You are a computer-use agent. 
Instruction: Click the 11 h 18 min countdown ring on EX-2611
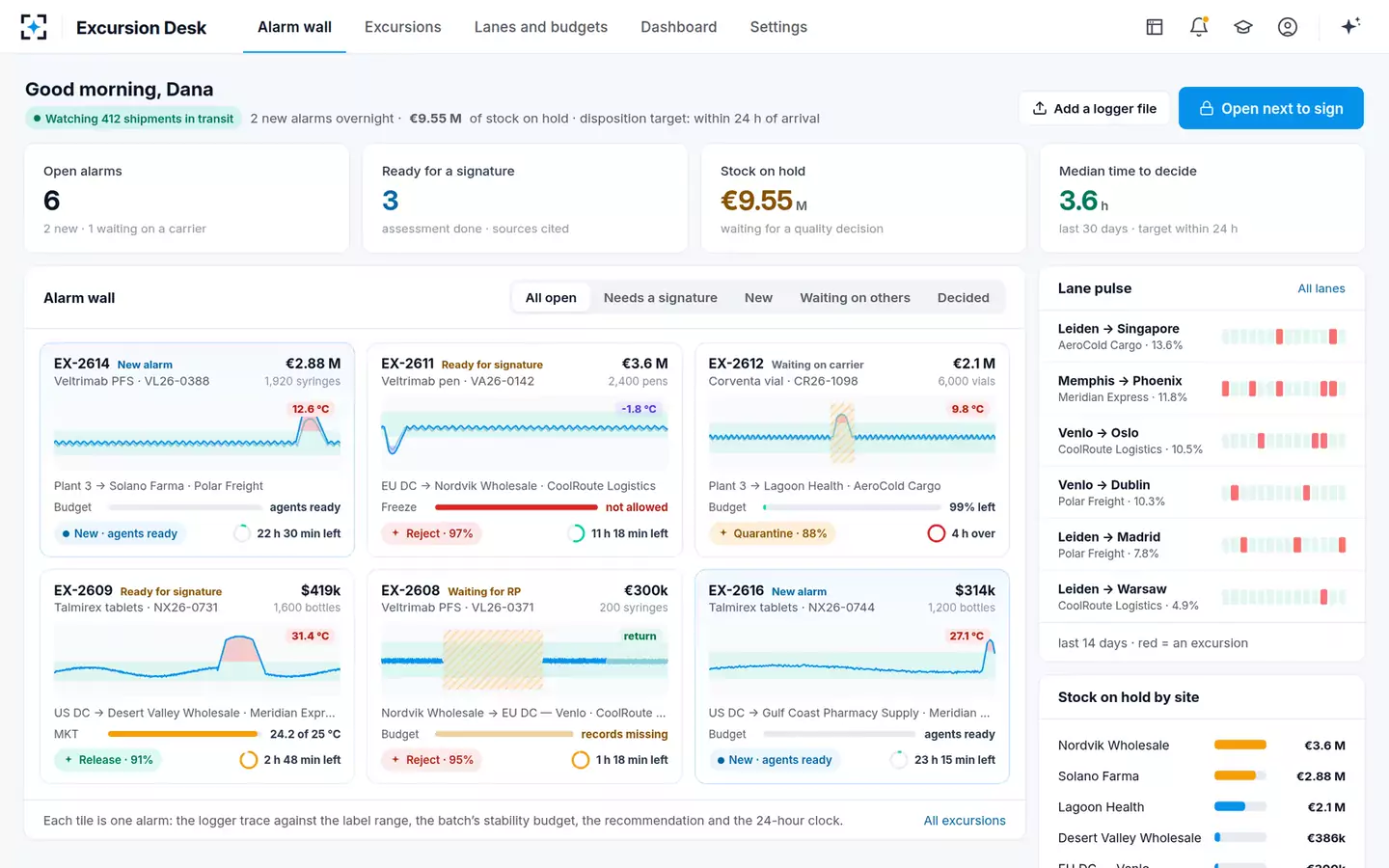click(x=576, y=533)
